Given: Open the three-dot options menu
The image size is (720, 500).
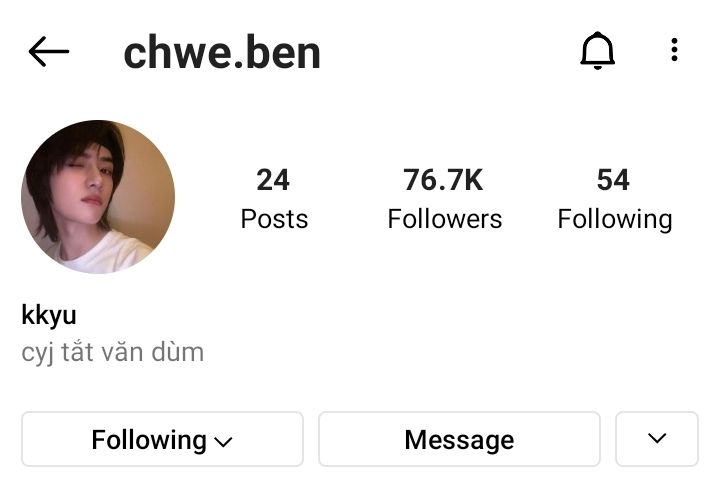Looking at the screenshot, I should (x=674, y=50).
